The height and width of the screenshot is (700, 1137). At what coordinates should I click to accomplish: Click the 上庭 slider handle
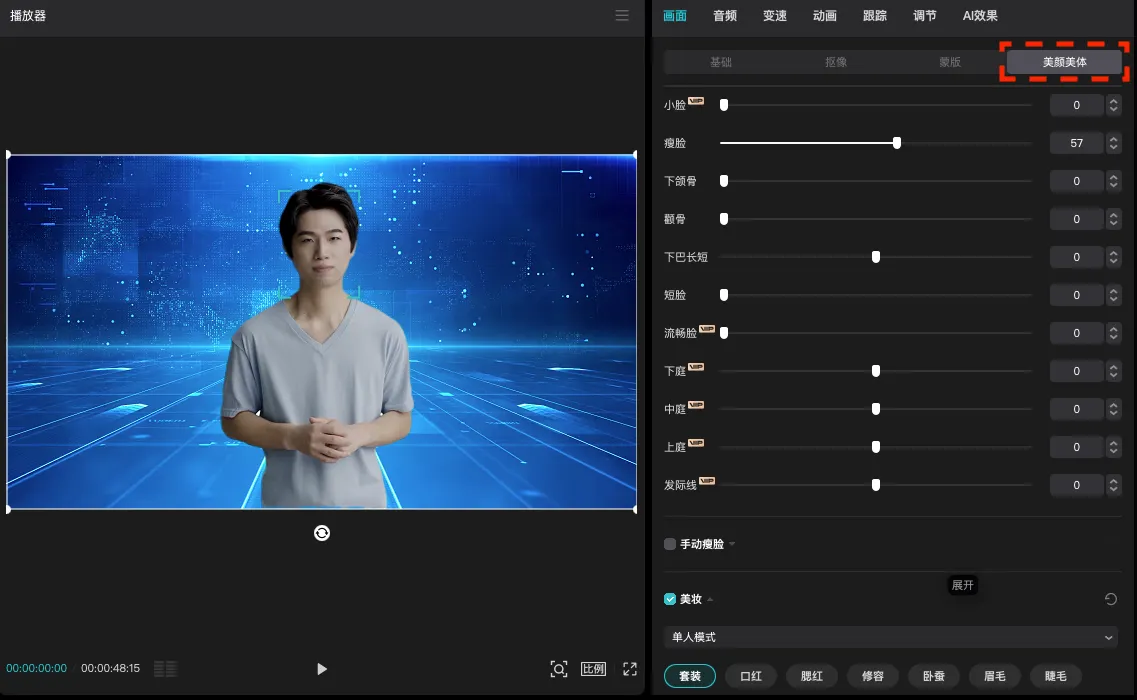(x=876, y=447)
